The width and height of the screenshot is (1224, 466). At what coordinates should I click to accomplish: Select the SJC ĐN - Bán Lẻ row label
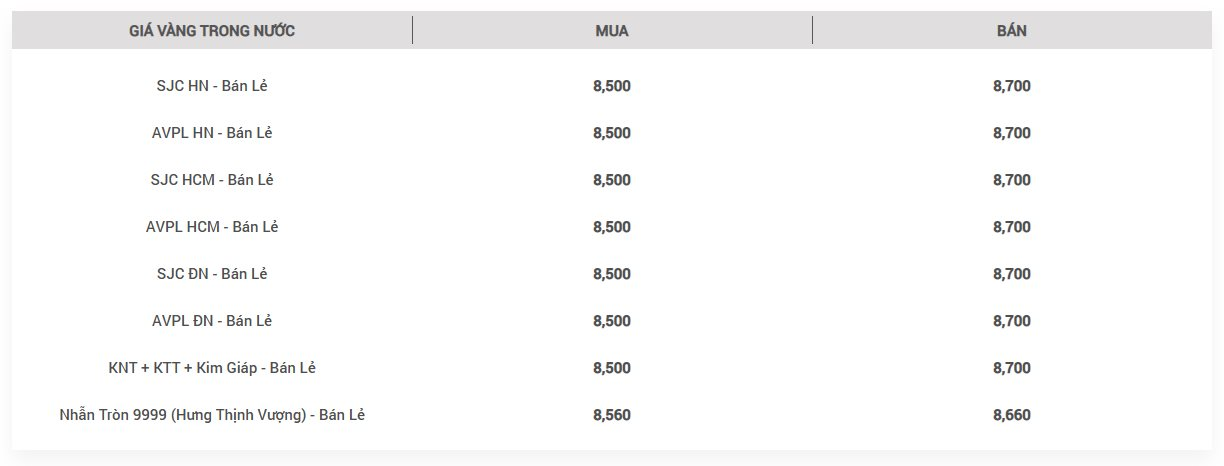[x=212, y=274]
